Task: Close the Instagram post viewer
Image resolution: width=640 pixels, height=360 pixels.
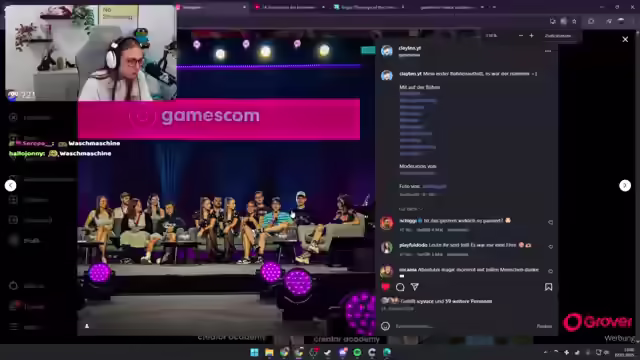Action: click(x=625, y=39)
